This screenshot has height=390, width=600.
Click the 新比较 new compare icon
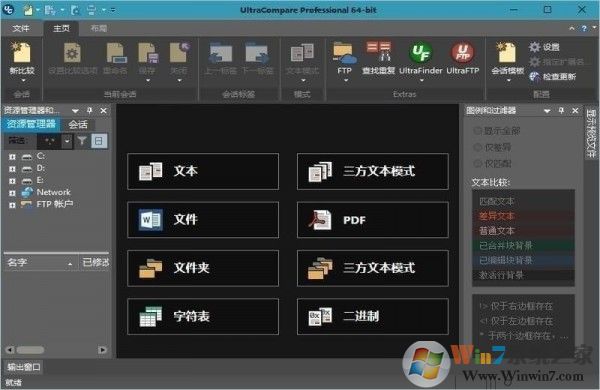[22, 53]
